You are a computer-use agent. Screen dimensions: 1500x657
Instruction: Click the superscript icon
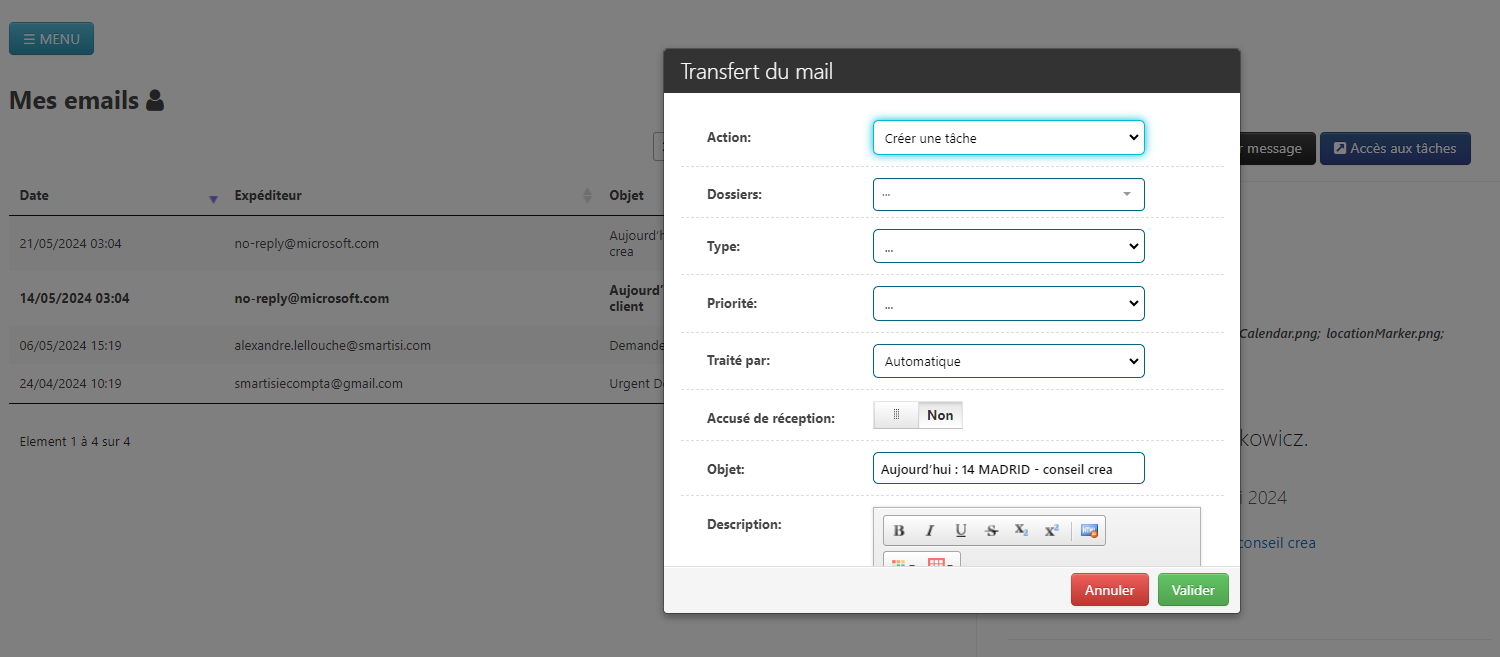[1051, 531]
